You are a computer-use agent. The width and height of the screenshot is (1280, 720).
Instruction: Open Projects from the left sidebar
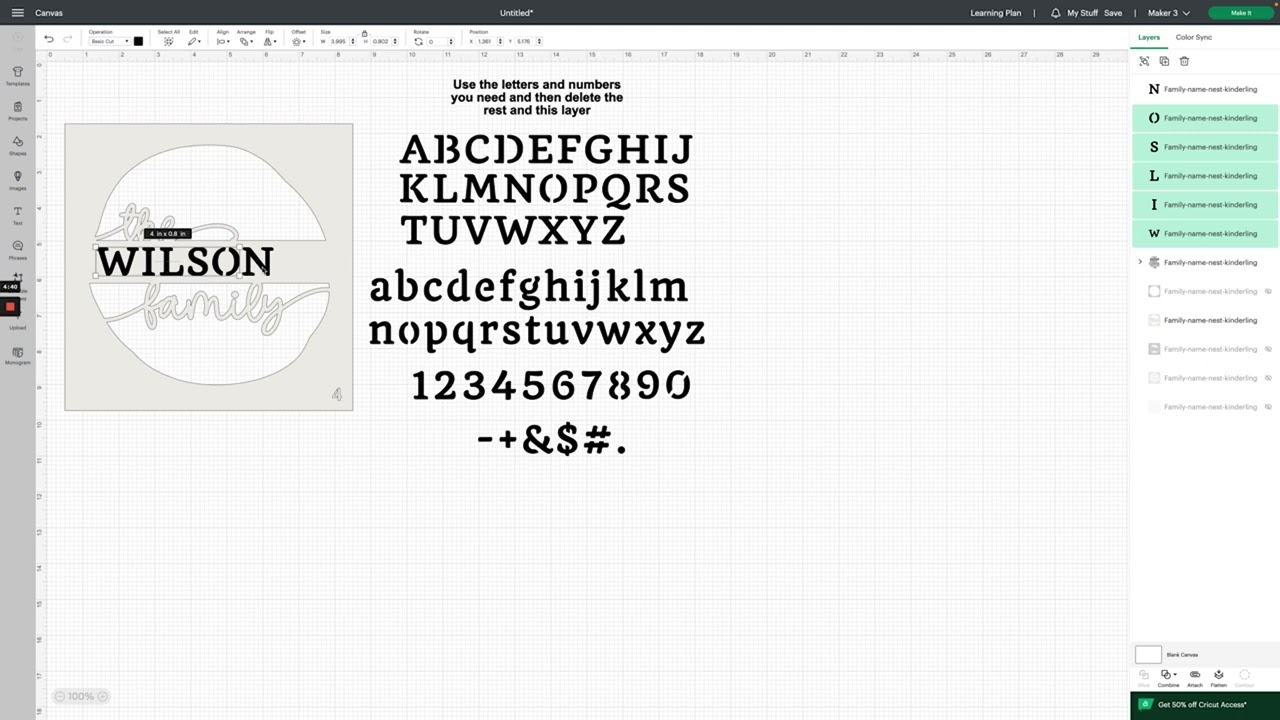click(x=17, y=110)
